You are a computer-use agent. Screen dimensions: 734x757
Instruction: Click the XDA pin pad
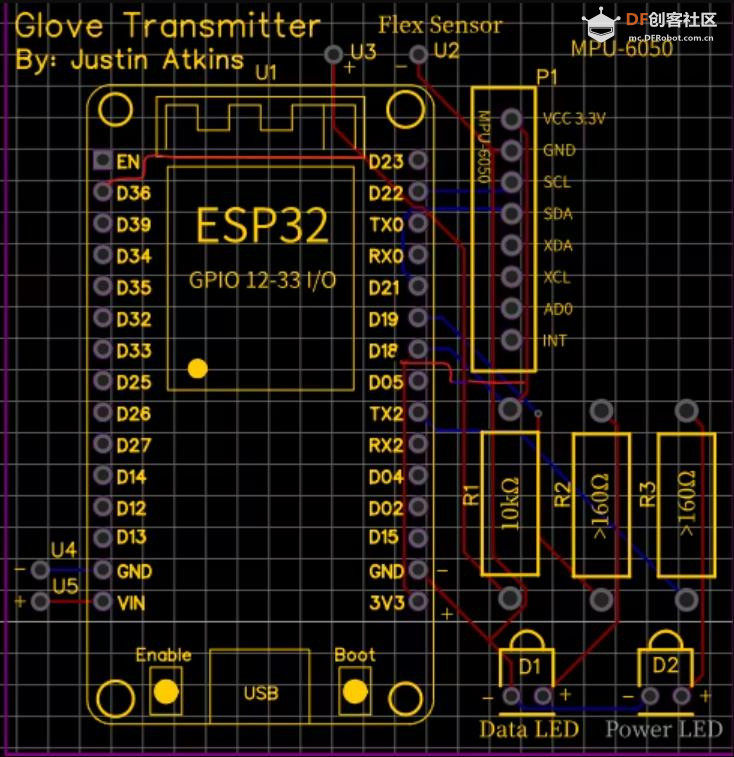511,245
